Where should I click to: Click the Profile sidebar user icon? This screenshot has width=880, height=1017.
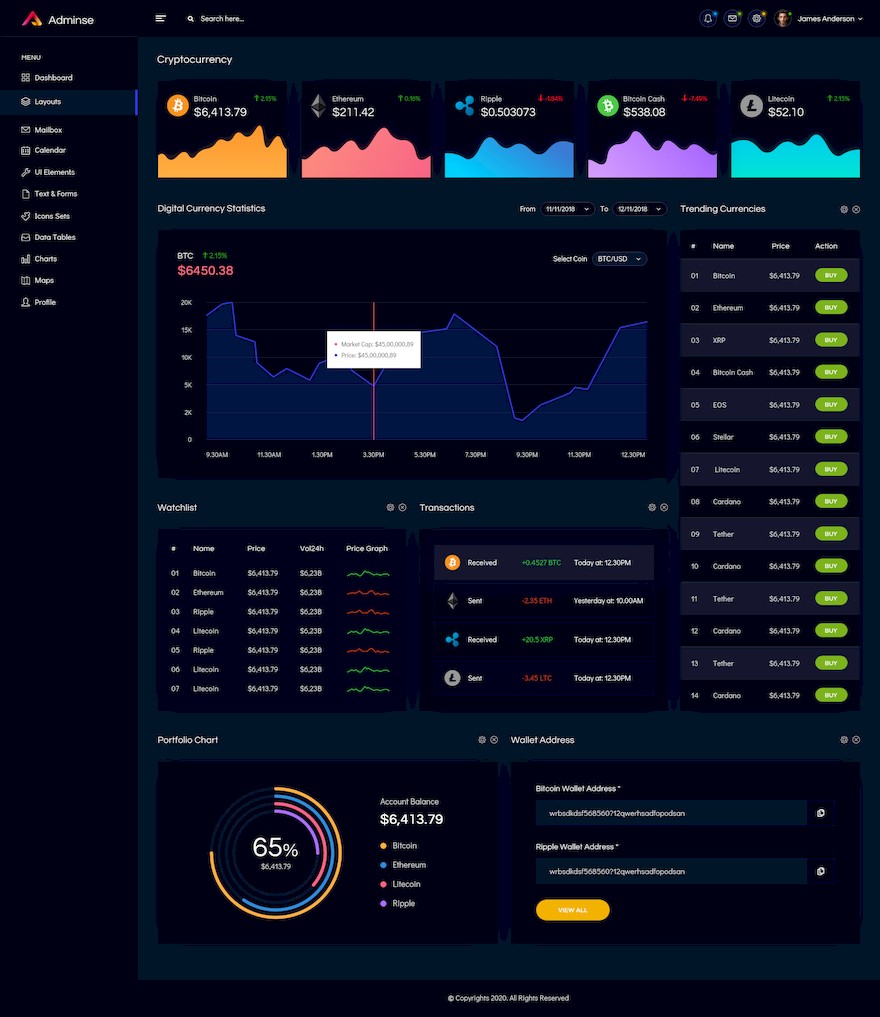[25, 302]
